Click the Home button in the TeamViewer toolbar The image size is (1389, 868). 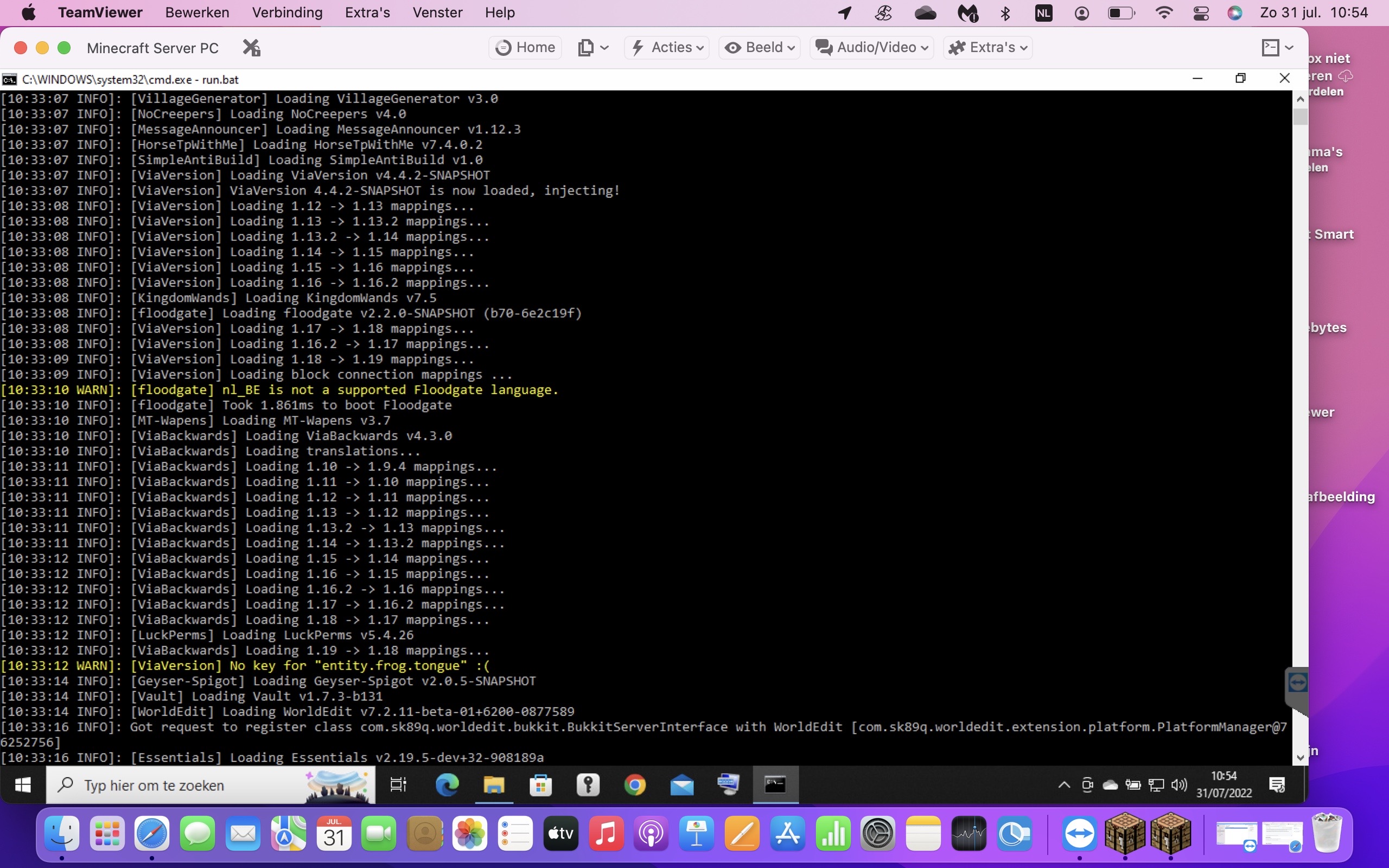pyautogui.click(x=524, y=48)
